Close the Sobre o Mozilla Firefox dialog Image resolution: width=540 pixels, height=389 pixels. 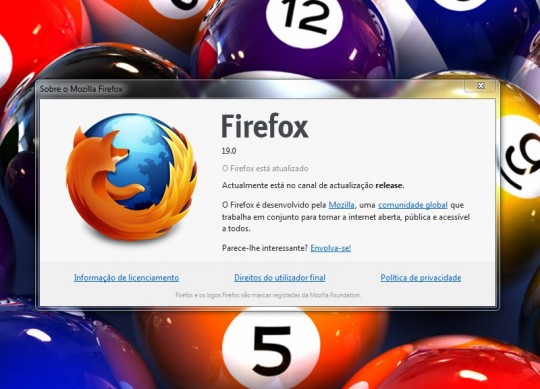pos(481,86)
